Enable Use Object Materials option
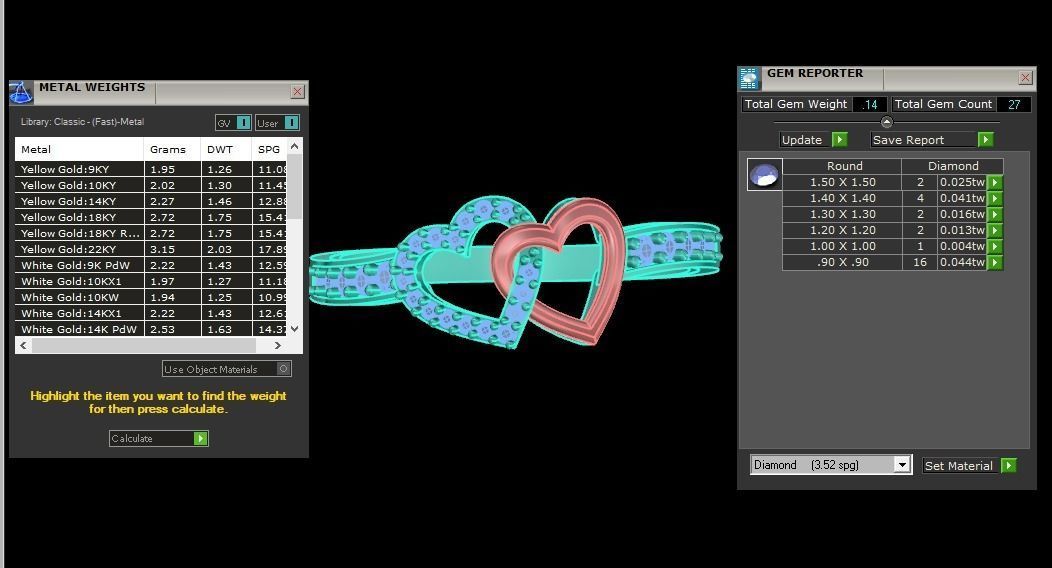This screenshot has height=568, width=1052. [227, 369]
